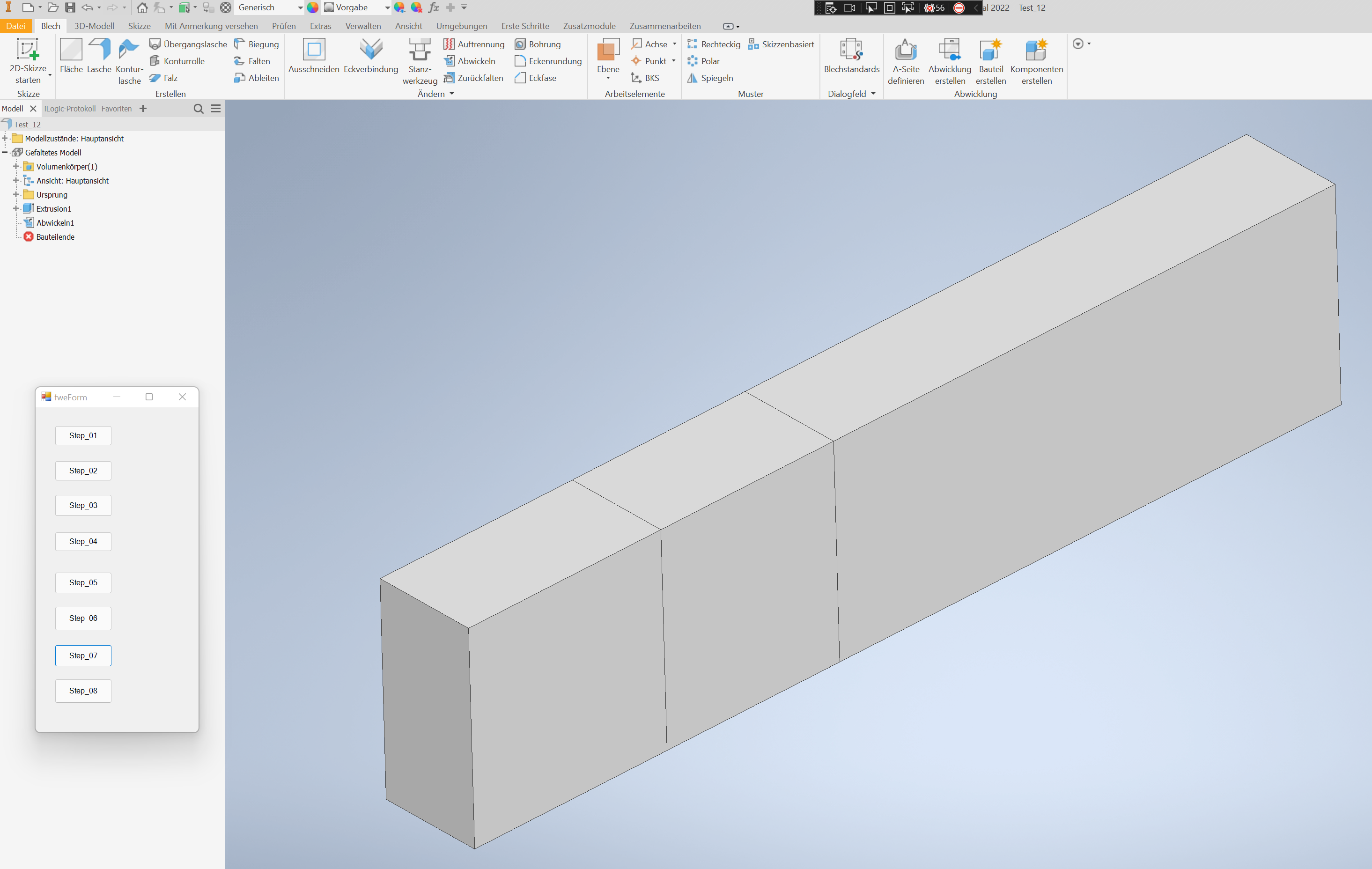The height and width of the screenshot is (869, 1372).
Task: Expand the Volumenkörper(1) tree node
Action: (15, 166)
